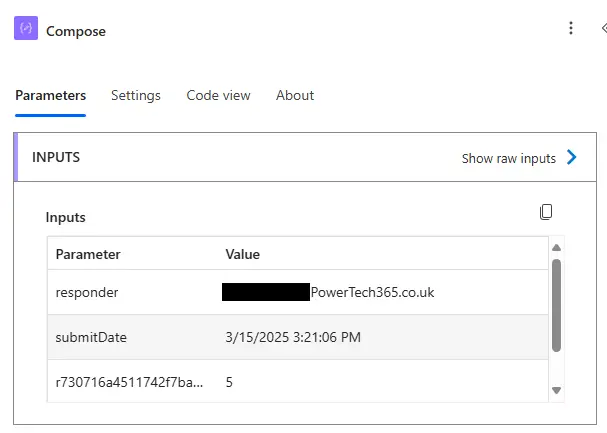This screenshot has width=607, height=433.
Task: Switch to the Code view tab
Action: (x=218, y=96)
